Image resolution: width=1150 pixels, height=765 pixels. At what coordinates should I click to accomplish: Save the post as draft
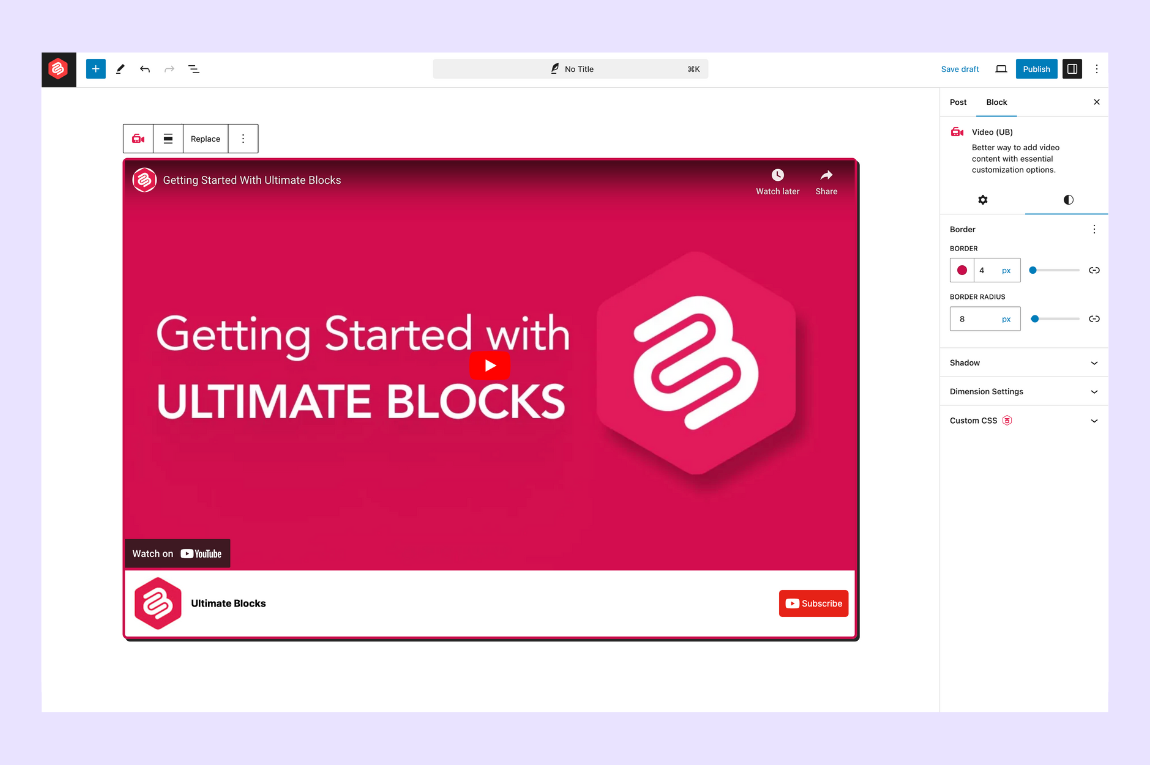pos(959,68)
